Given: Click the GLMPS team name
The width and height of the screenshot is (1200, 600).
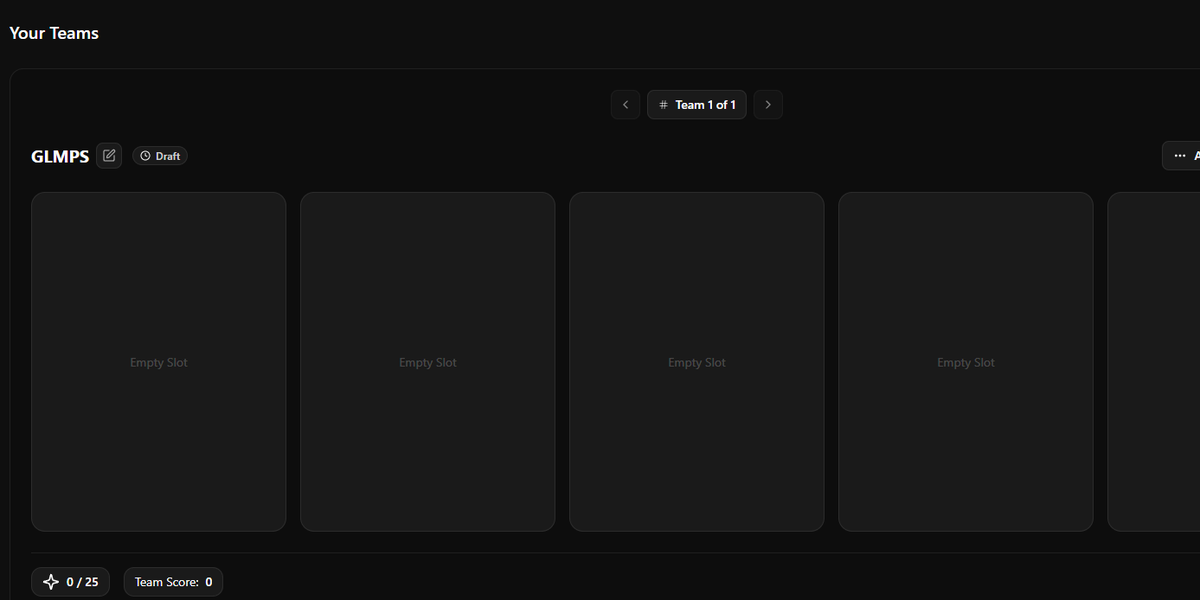Looking at the screenshot, I should click(60, 156).
